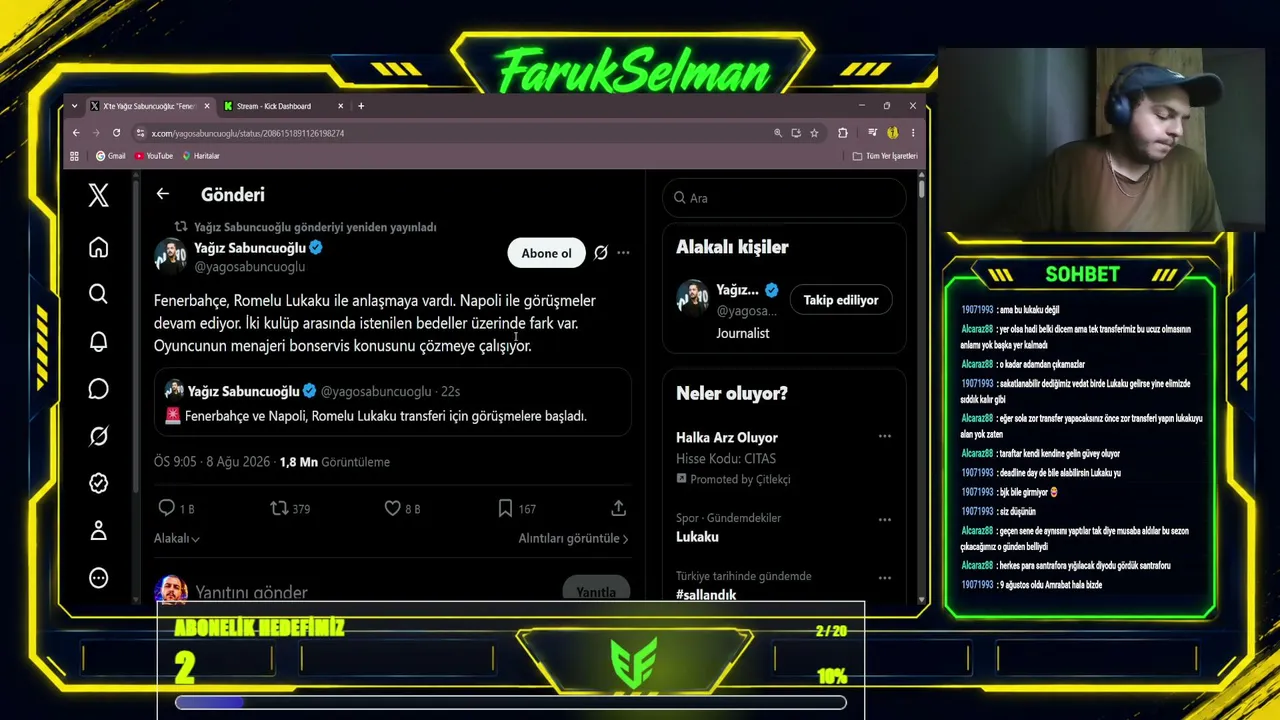The image size is (1280, 720).
Task: Open a new browser tab
Action: [361, 106]
